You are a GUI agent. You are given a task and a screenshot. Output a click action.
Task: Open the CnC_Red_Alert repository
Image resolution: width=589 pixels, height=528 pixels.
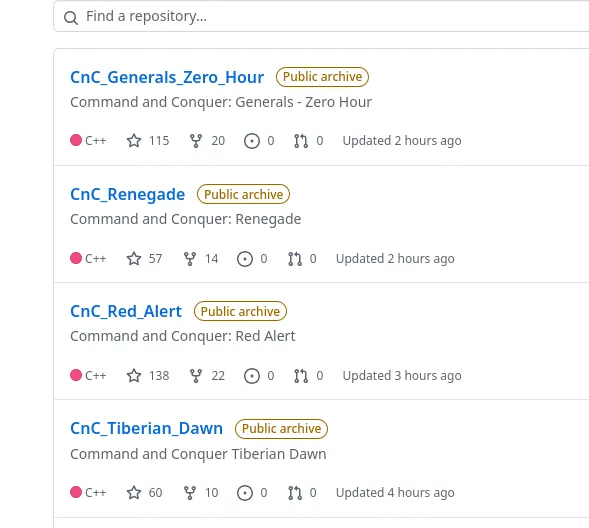tap(126, 311)
